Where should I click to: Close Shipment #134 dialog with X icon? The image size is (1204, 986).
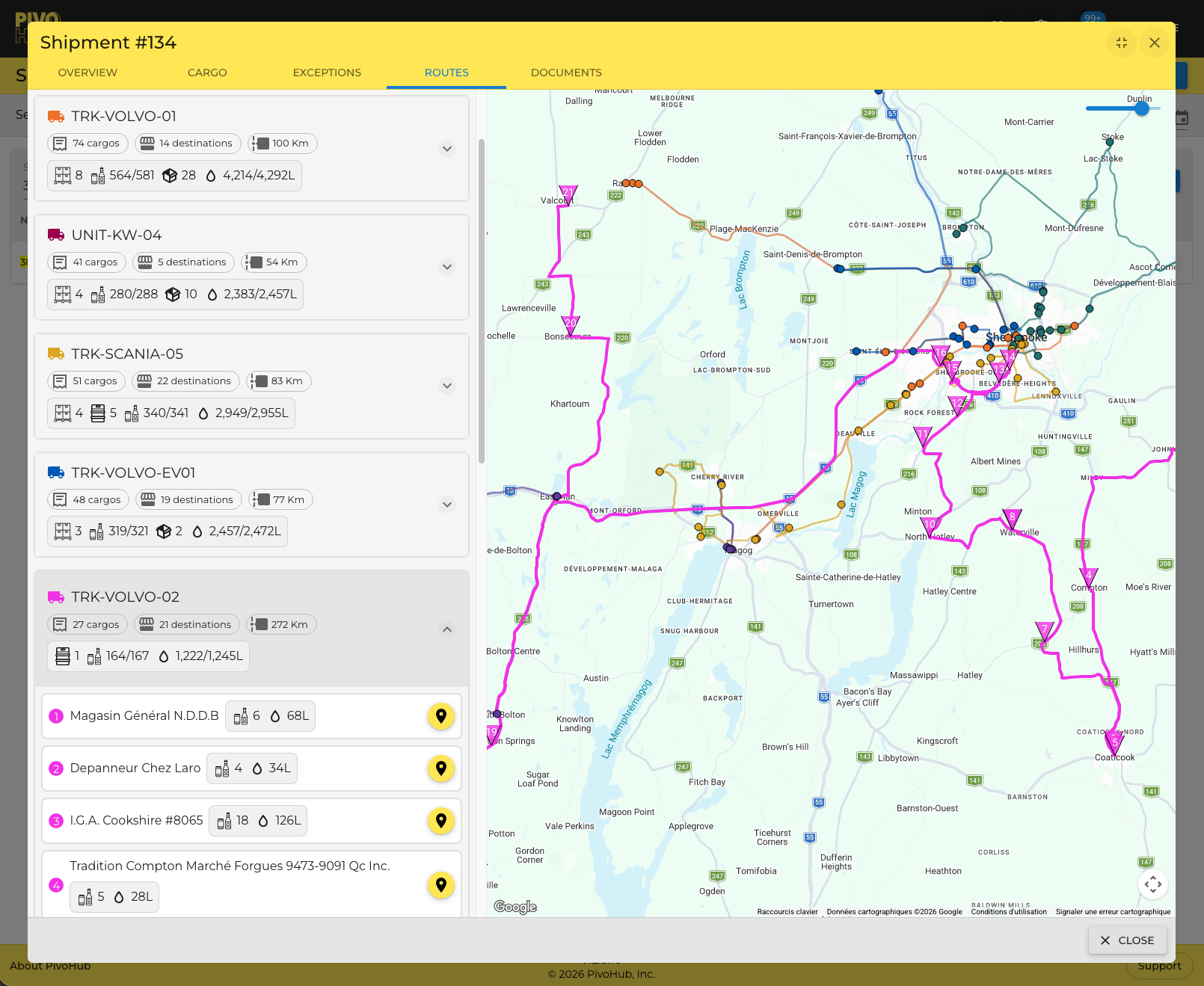click(1155, 43)
